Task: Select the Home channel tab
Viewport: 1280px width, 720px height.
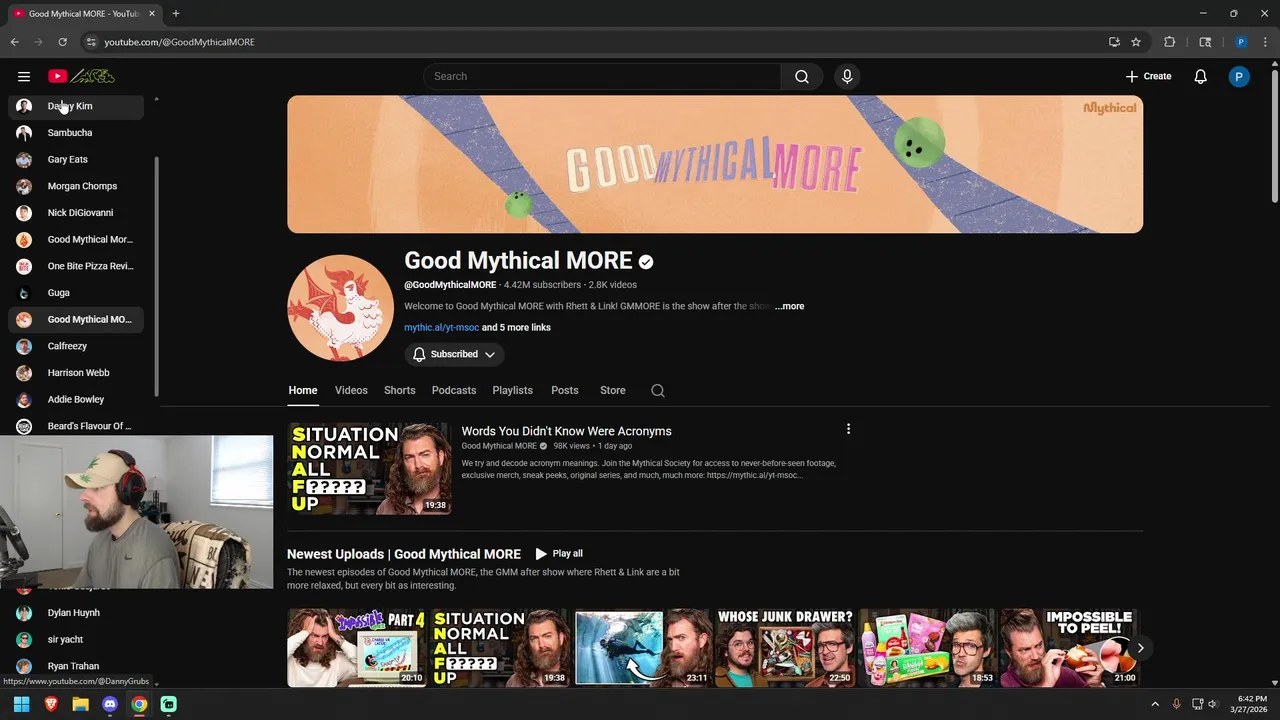Action: [x=303, y=390]
